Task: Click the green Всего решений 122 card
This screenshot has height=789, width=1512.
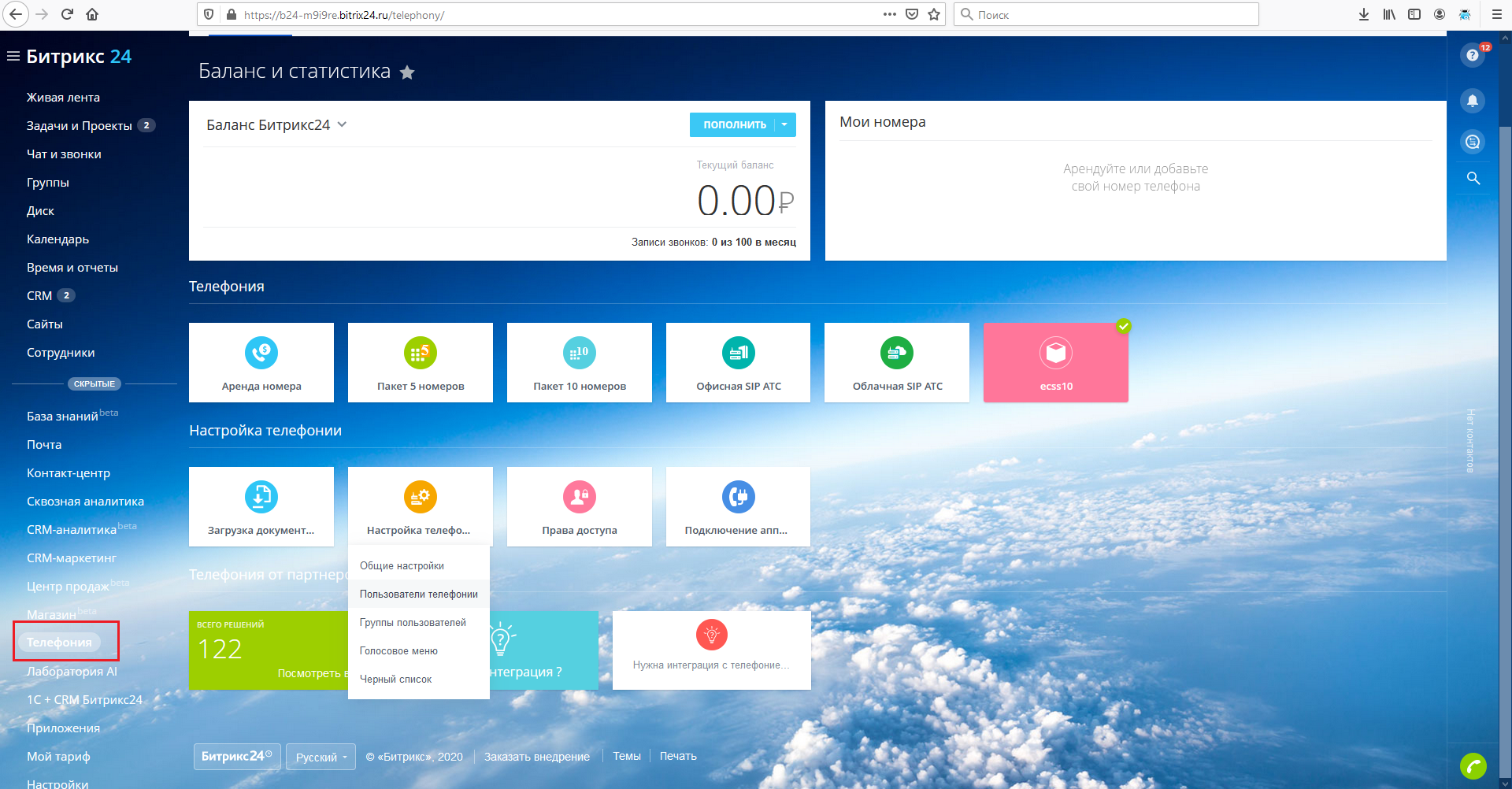Action: 269,650
